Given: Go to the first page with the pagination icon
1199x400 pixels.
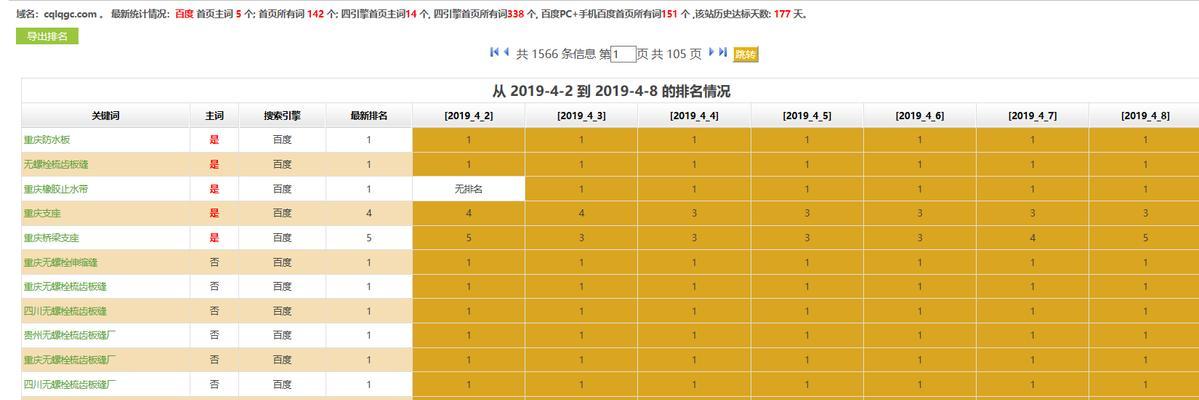Looking at the screenshot, I should click(494, 52).
